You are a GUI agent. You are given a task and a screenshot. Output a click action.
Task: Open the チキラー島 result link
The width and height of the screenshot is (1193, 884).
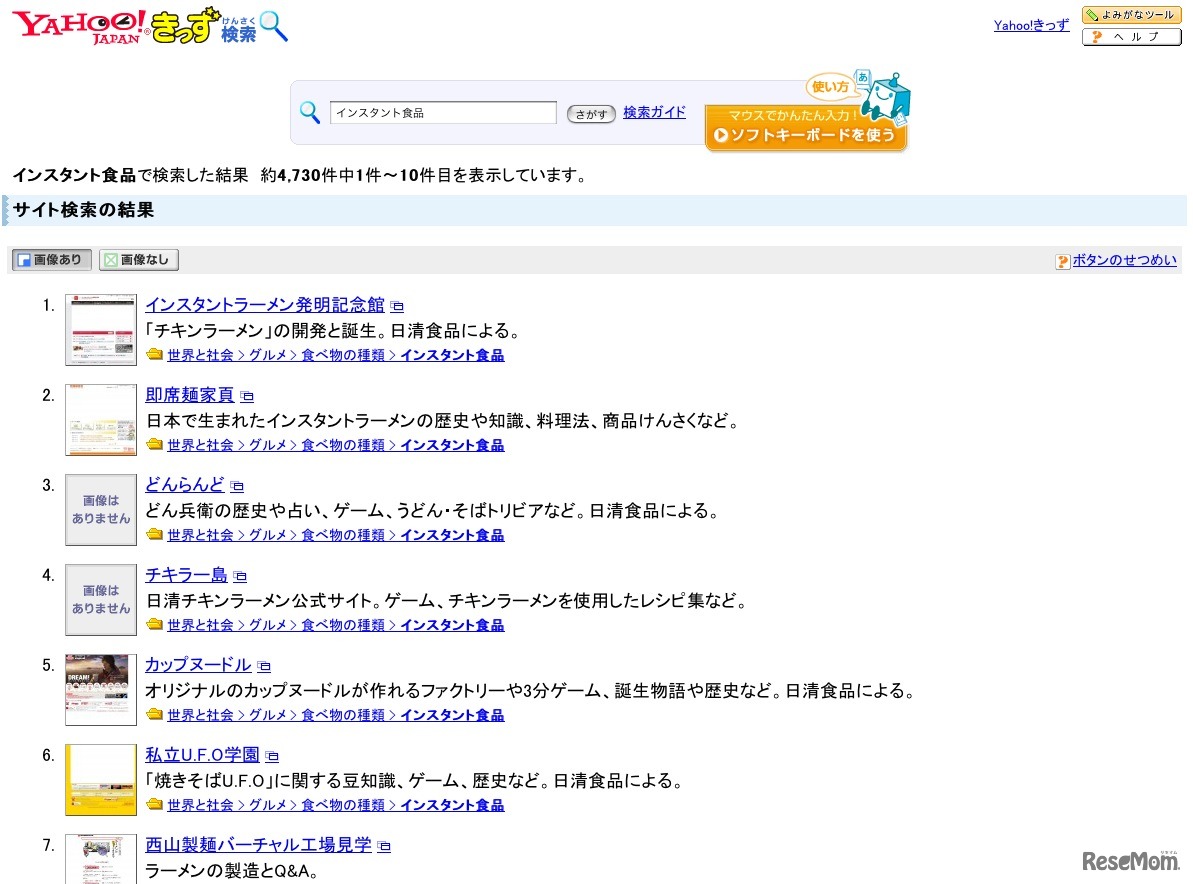pyautogui.click(x=186, y=575)
